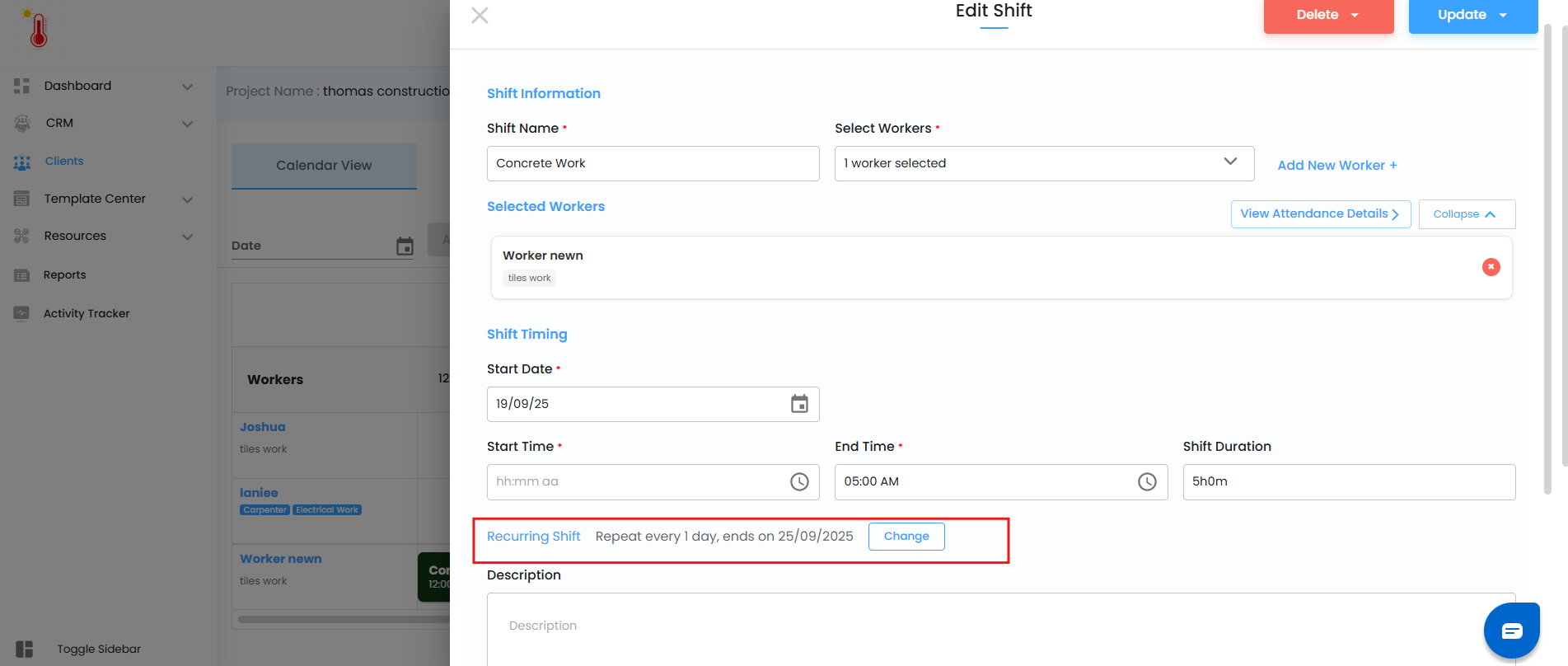Viewport: 1568px width, 666px height.
Task: Change the recurring shift settings
Action: pyautogui.click(x=906, y=537)
